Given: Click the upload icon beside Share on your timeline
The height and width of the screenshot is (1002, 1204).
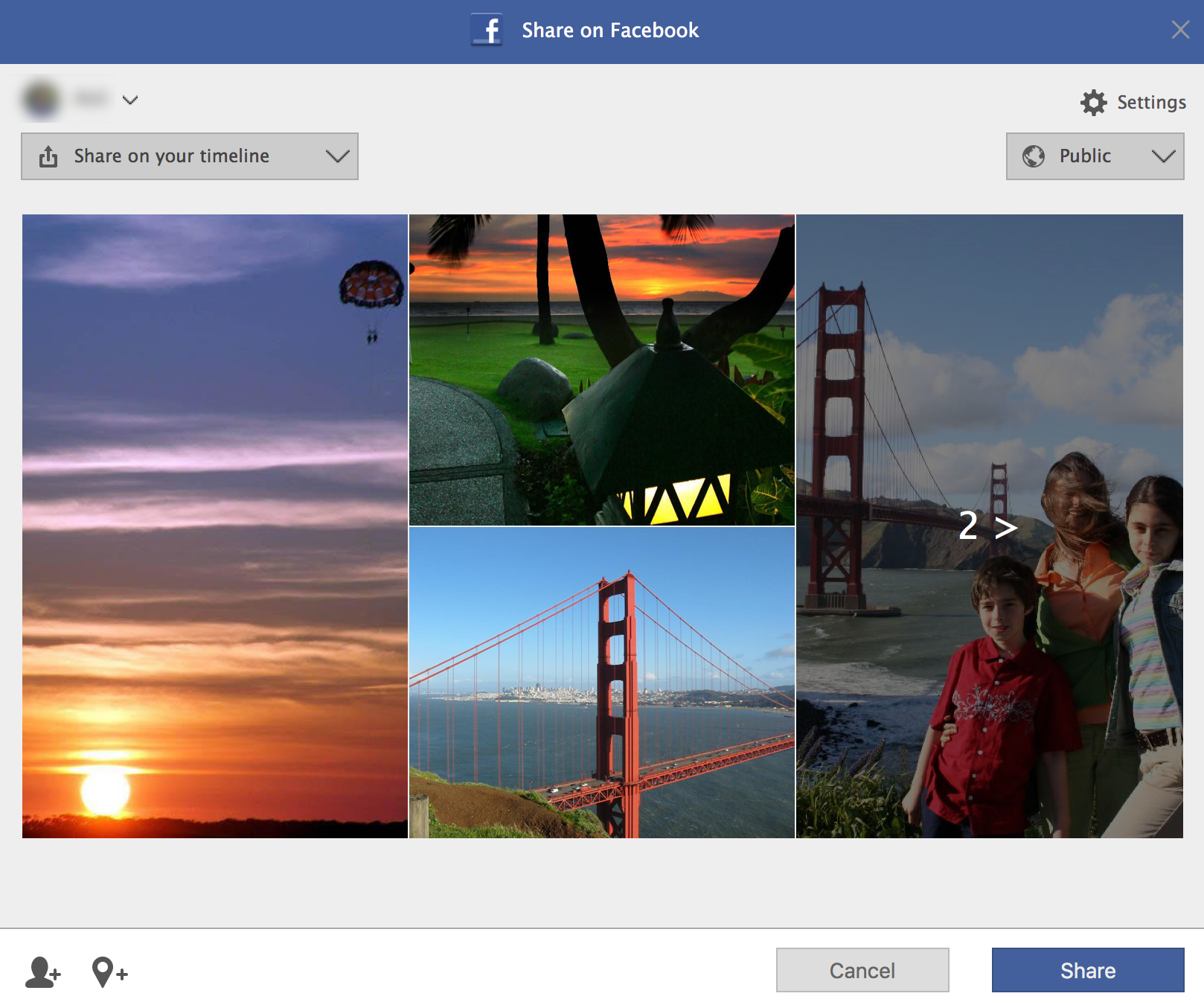Looking at the screenshot, I should click(48, 156).
